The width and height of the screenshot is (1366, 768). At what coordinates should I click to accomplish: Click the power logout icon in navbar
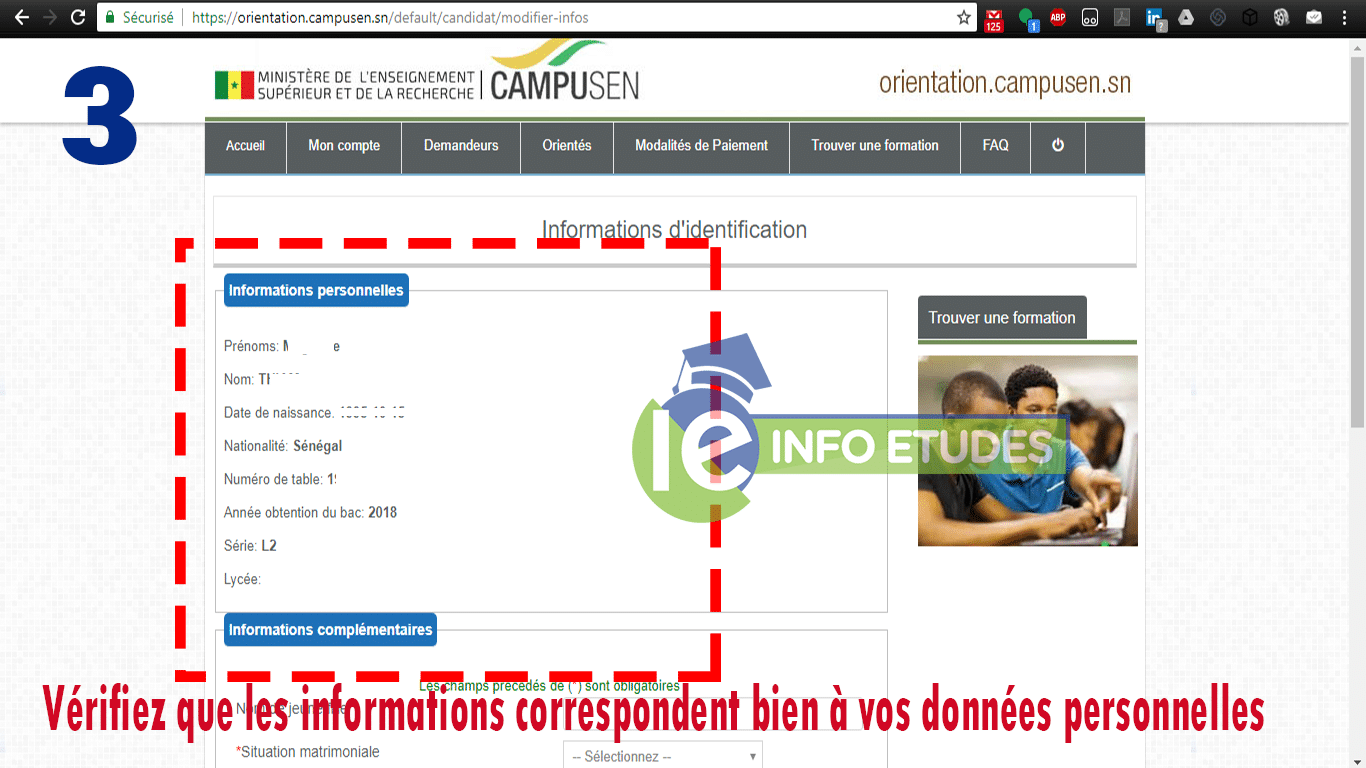pos(1058,145)
